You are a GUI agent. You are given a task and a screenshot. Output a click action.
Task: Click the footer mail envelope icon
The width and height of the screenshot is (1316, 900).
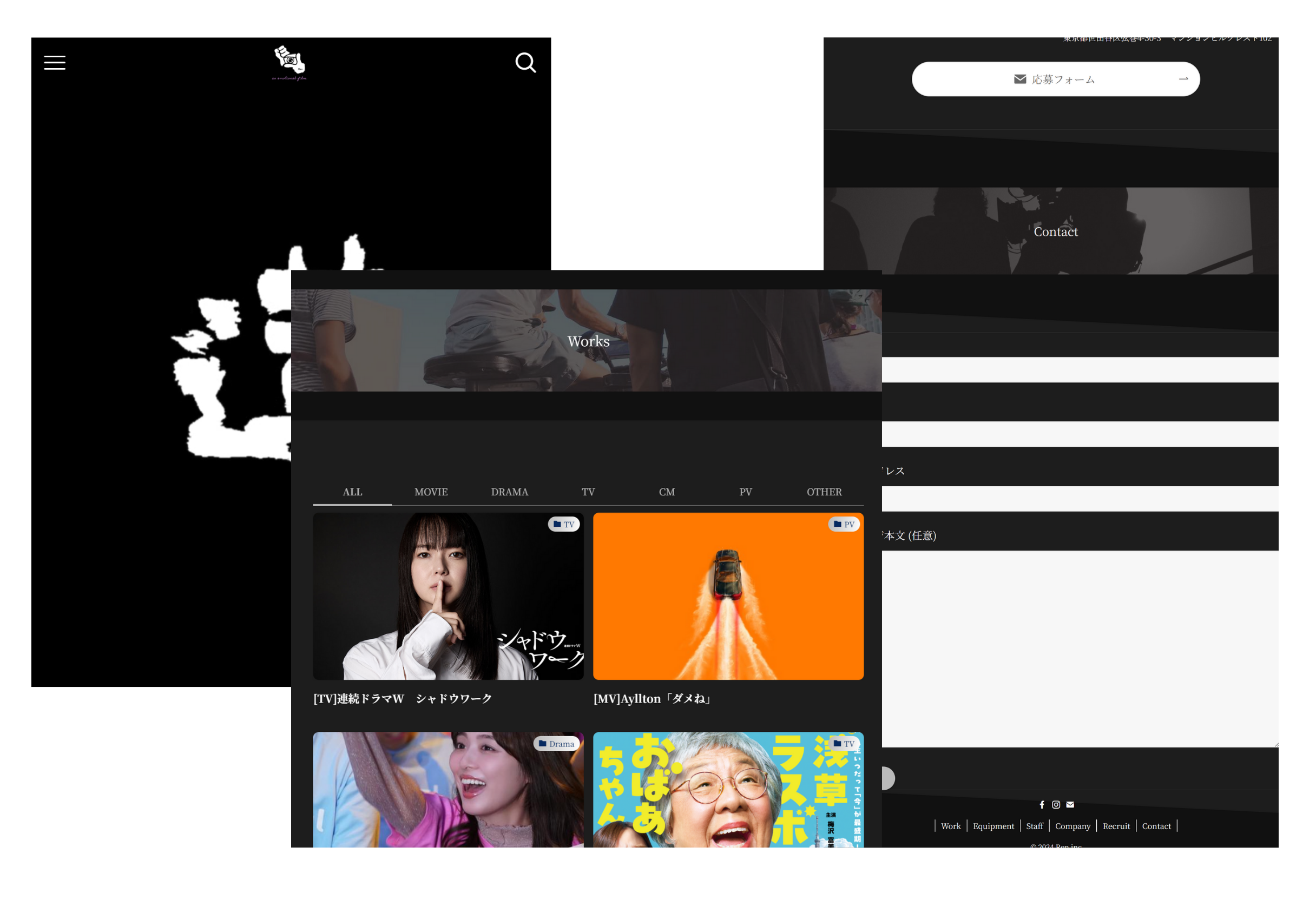pos(1070,804)
